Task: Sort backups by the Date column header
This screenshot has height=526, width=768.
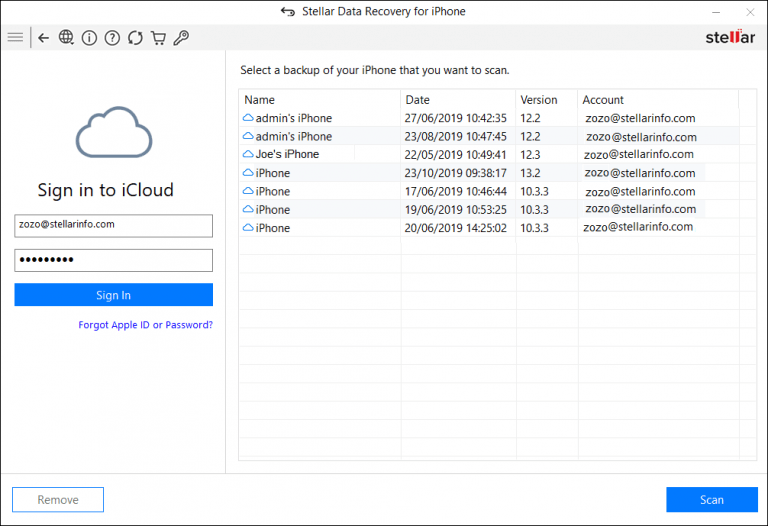Action: pyautogui.click(x=418, y=100)
